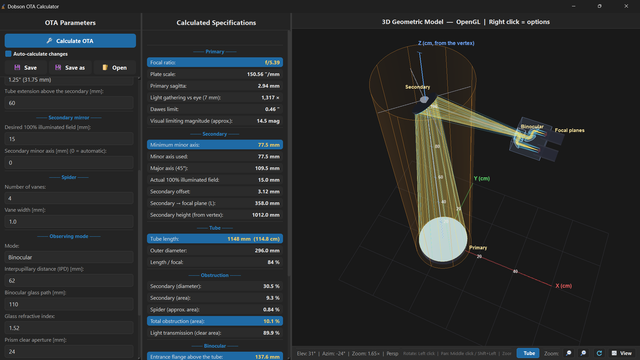
Task: Toggle the Tube display button
Action: [528, 353]
